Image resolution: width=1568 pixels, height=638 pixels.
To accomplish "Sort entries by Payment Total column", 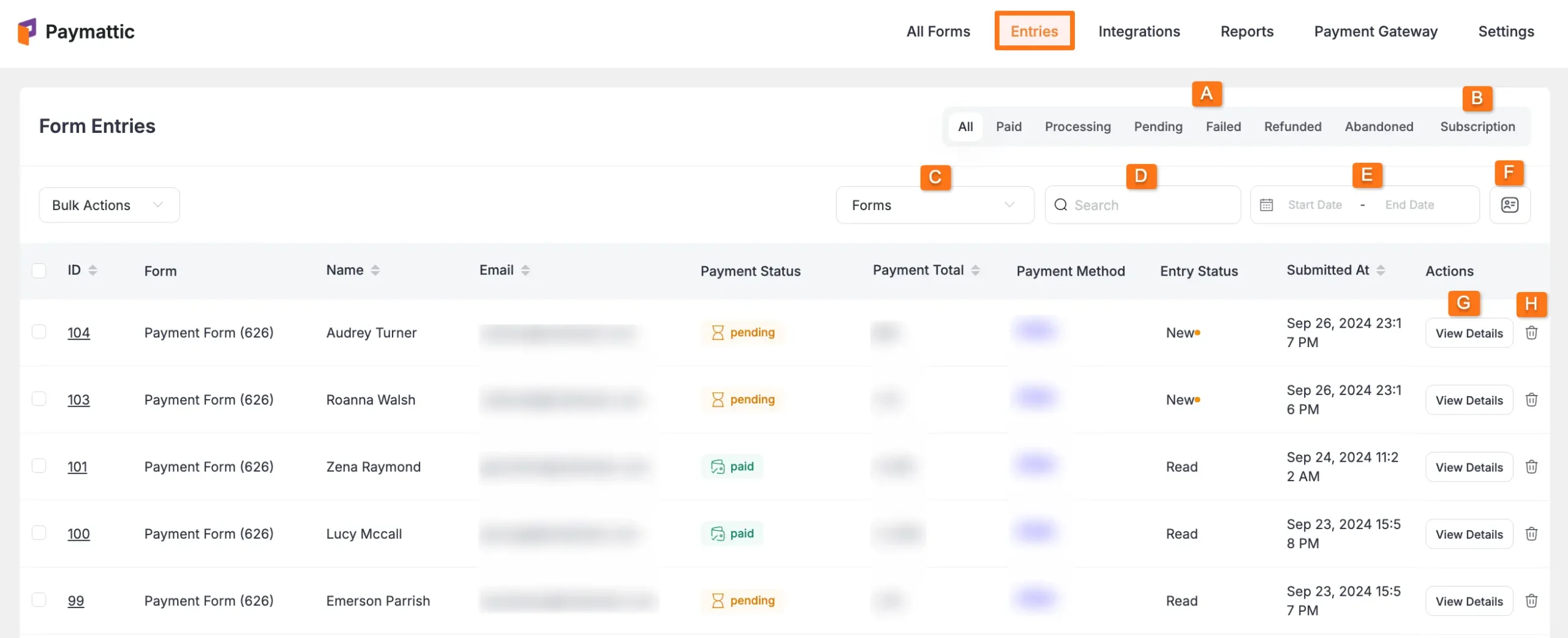I will click(975, 269).
